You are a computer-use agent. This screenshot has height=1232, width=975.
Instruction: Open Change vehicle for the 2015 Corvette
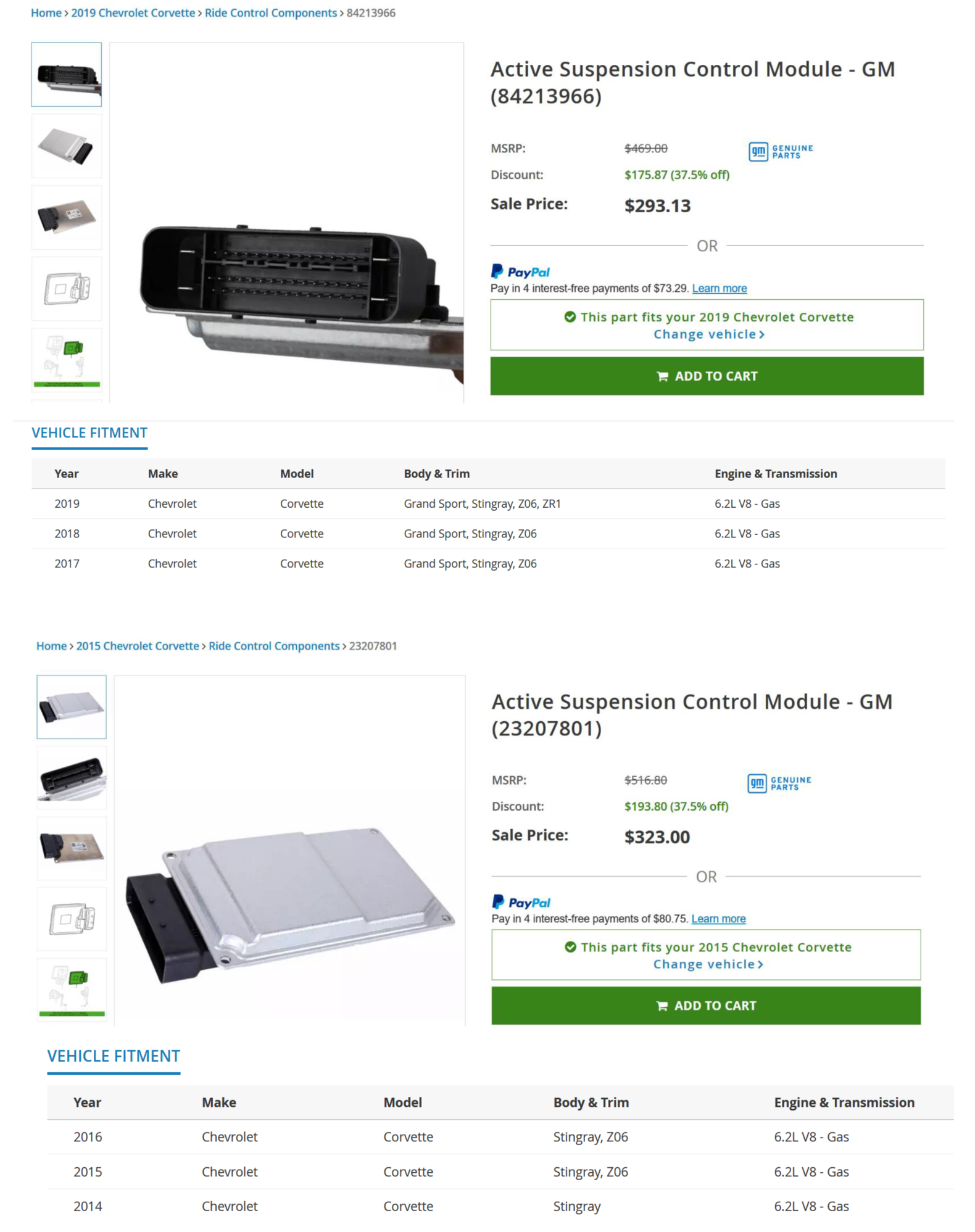coord(708,964)
